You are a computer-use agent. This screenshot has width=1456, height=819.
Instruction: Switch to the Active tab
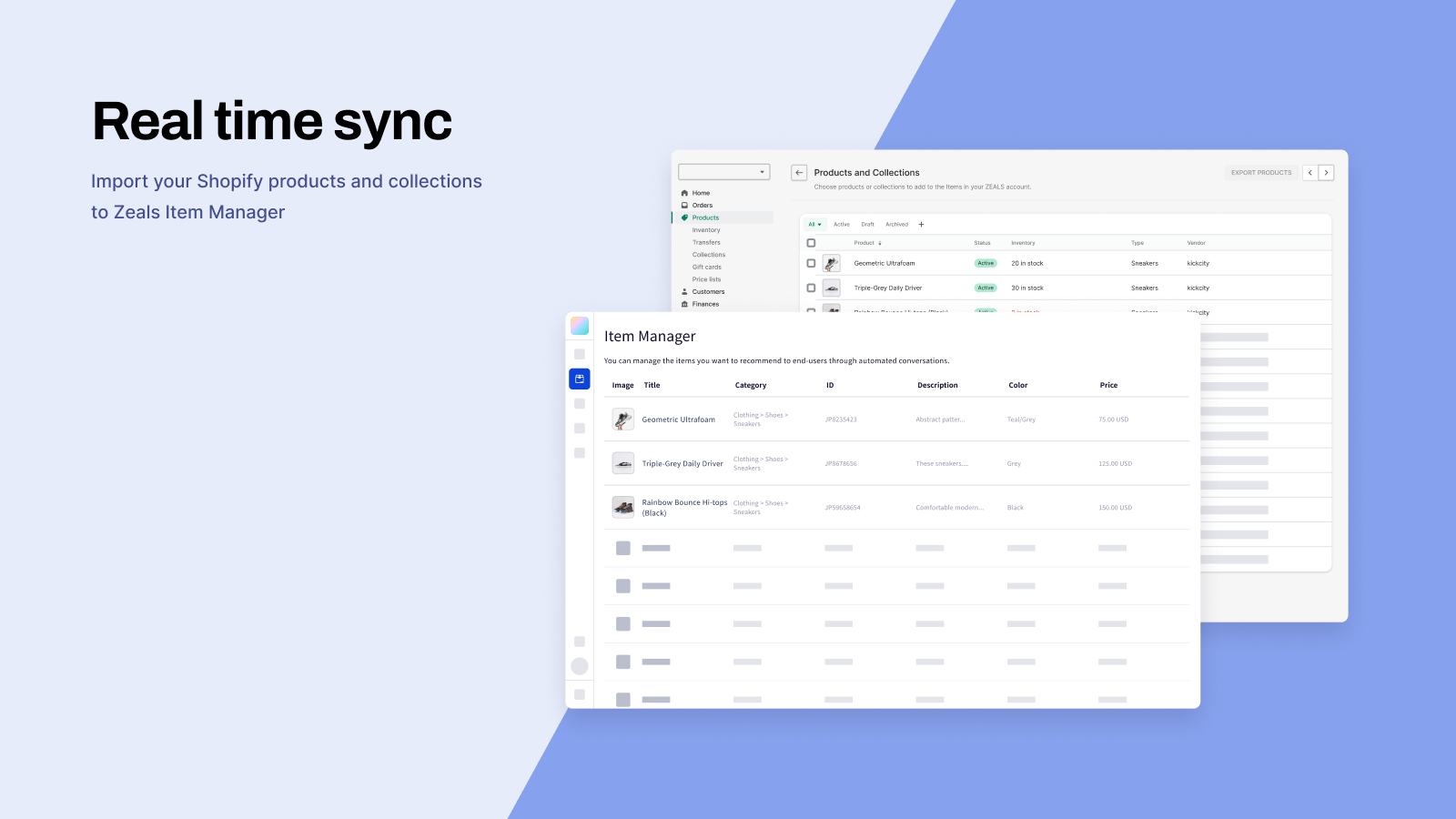[x=842, y=224]
